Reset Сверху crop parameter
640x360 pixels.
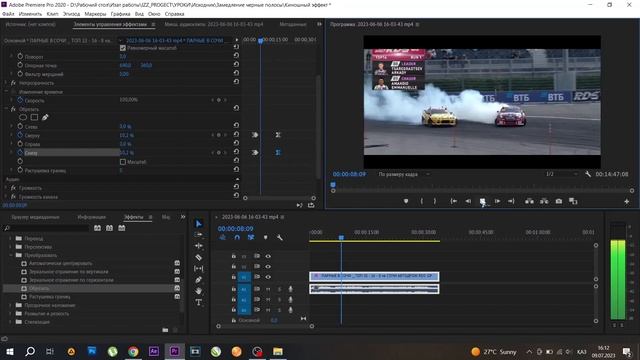point(236,135)
